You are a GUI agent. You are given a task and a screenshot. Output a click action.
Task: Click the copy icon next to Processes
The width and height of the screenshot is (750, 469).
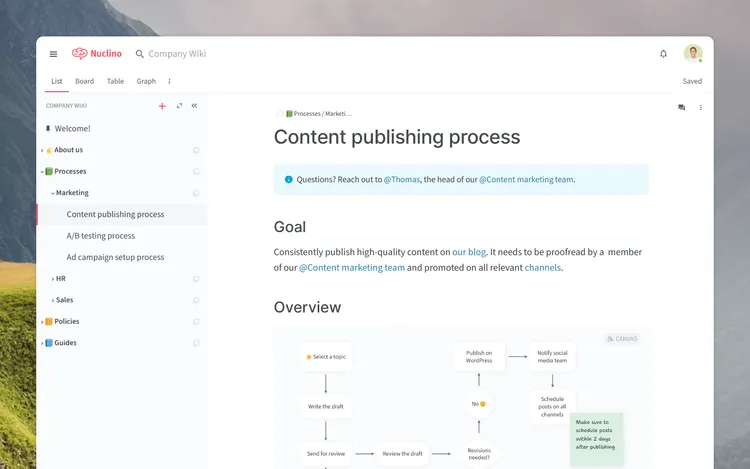[196, 172]
